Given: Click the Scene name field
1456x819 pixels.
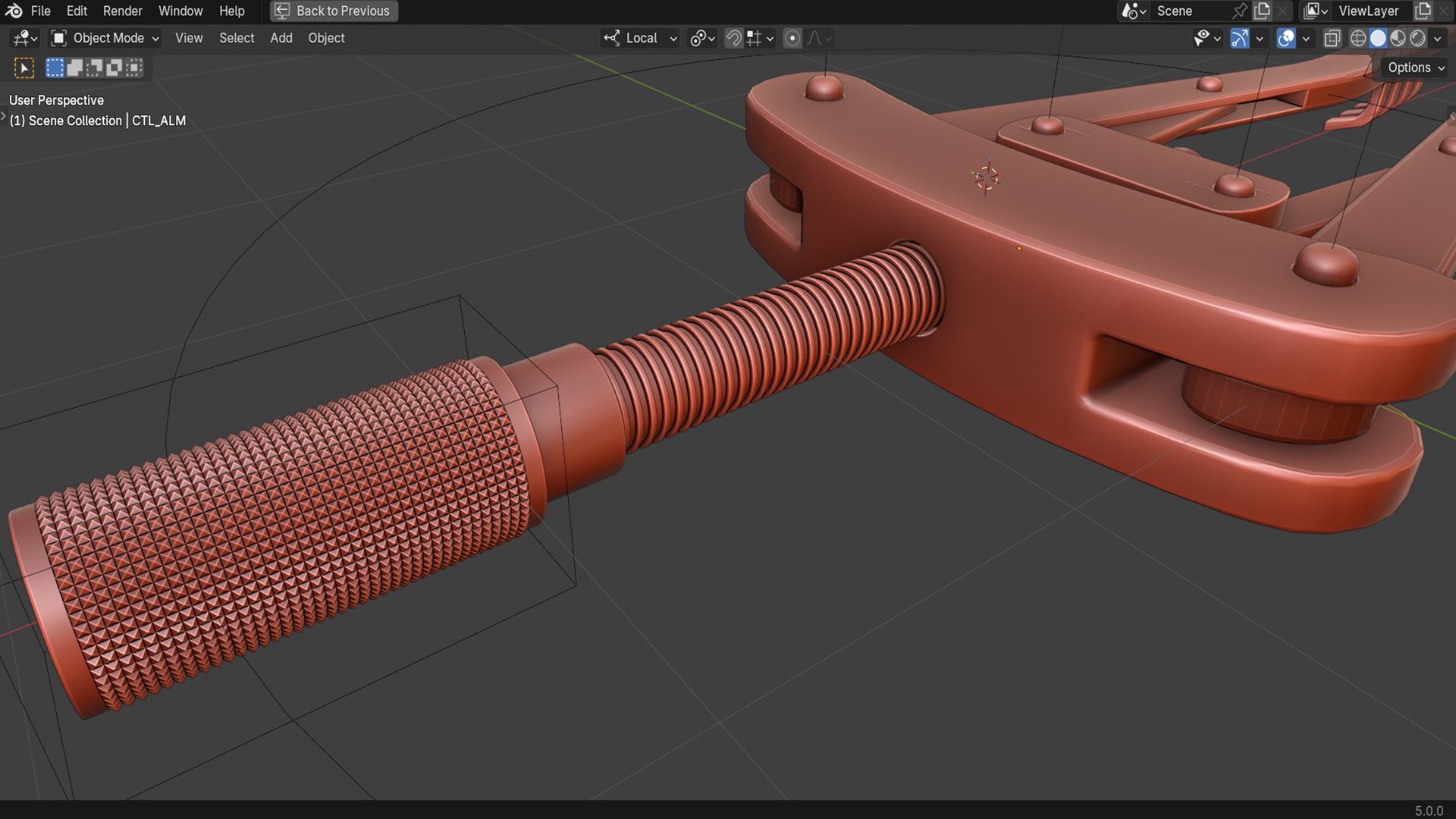Looking at the screenshot, I should point(1191,11).
